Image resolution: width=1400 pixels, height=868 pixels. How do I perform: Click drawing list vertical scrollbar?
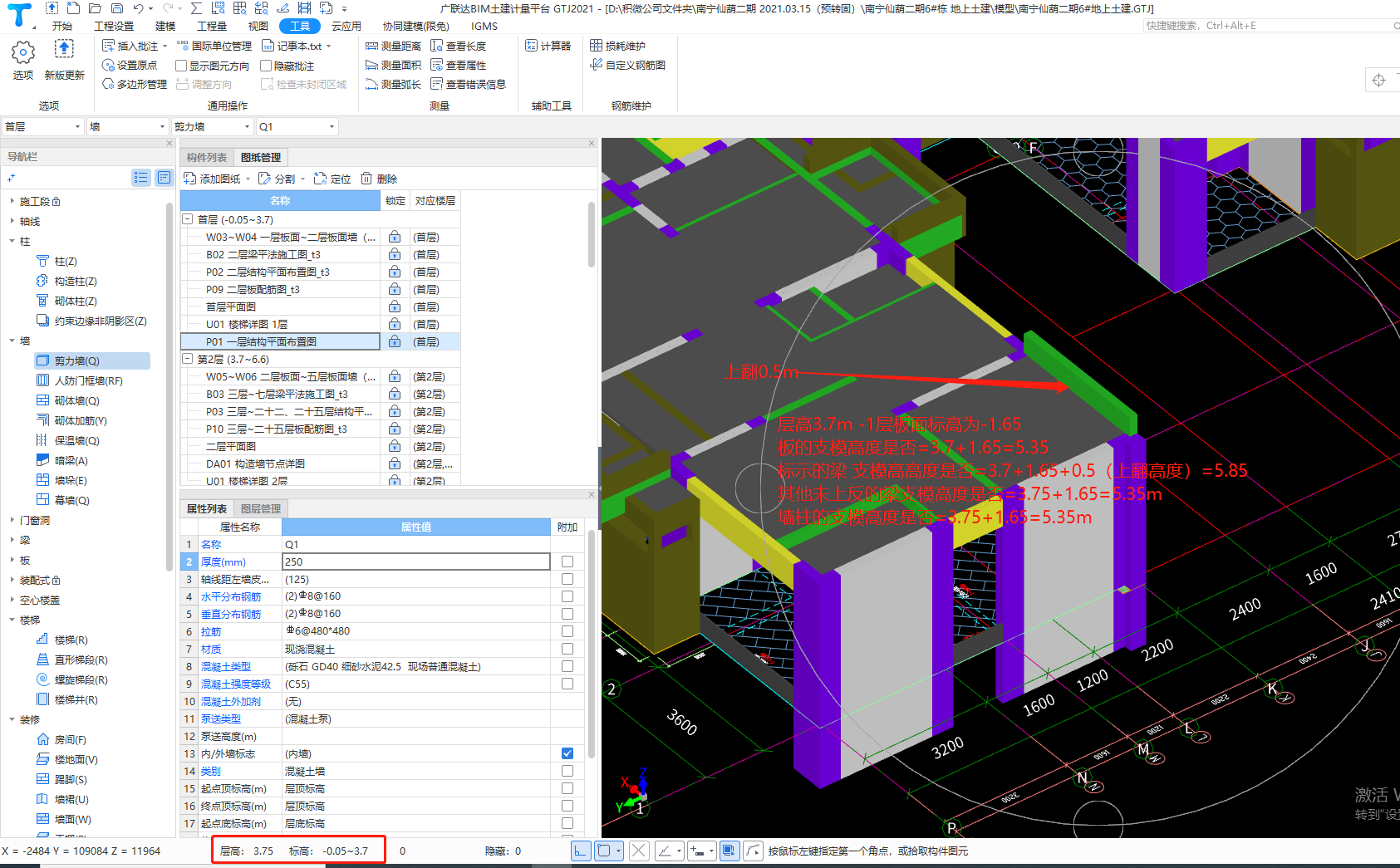click(x=592, y=234)
